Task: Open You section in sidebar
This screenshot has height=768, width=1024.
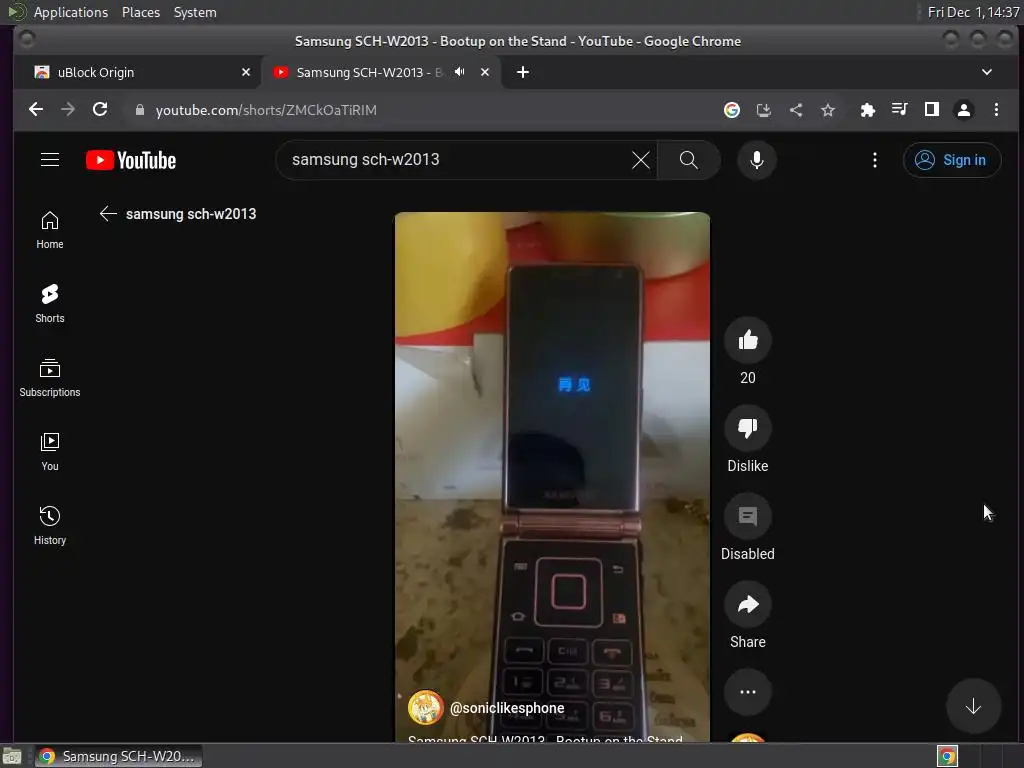Action: pos(50,452)
